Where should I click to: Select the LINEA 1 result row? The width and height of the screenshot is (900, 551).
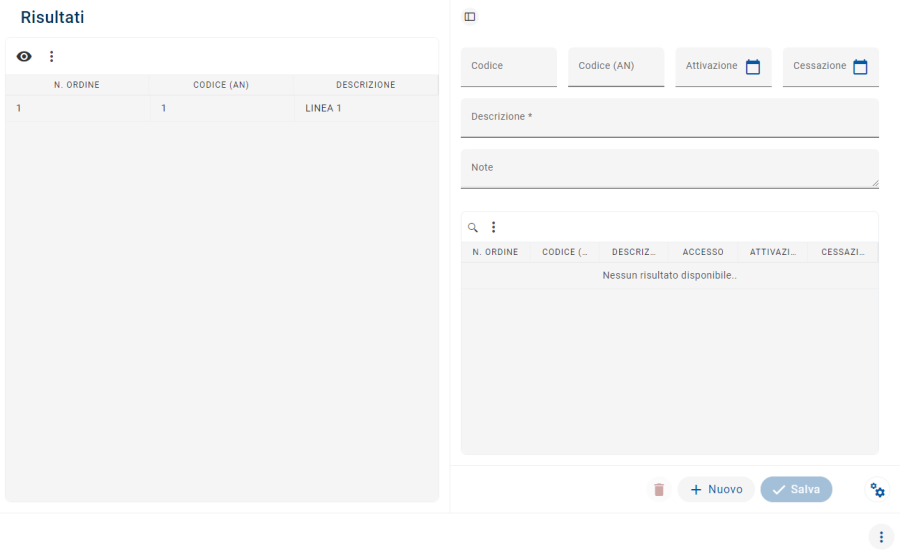pyautogui.click(x=222, y=108)
